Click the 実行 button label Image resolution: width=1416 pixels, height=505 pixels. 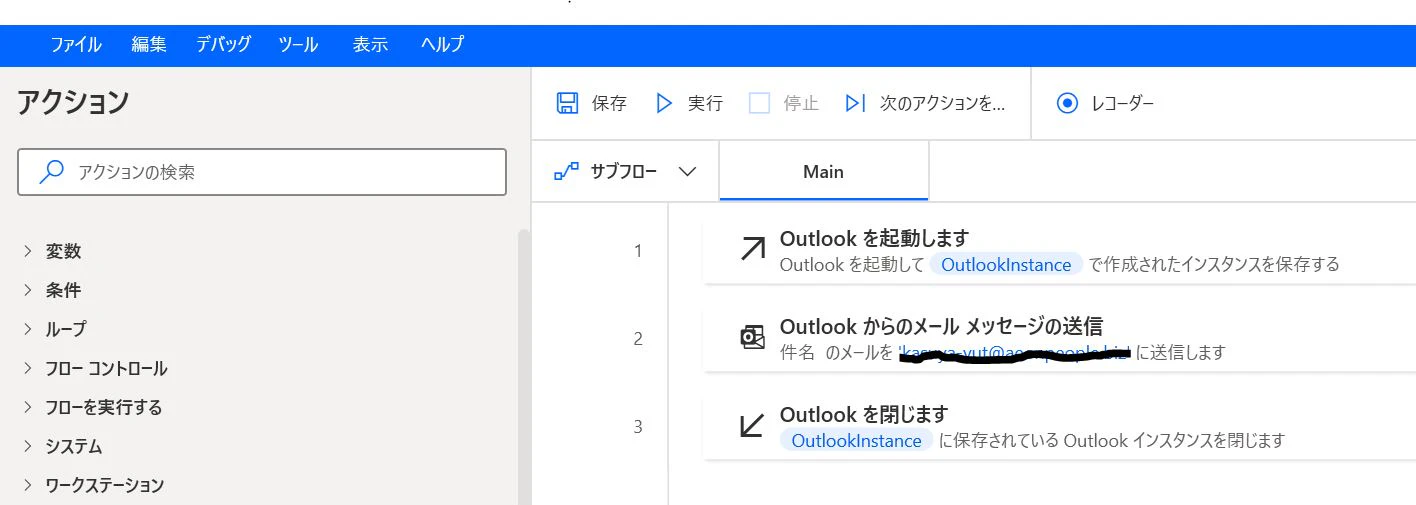click(705, 103)
